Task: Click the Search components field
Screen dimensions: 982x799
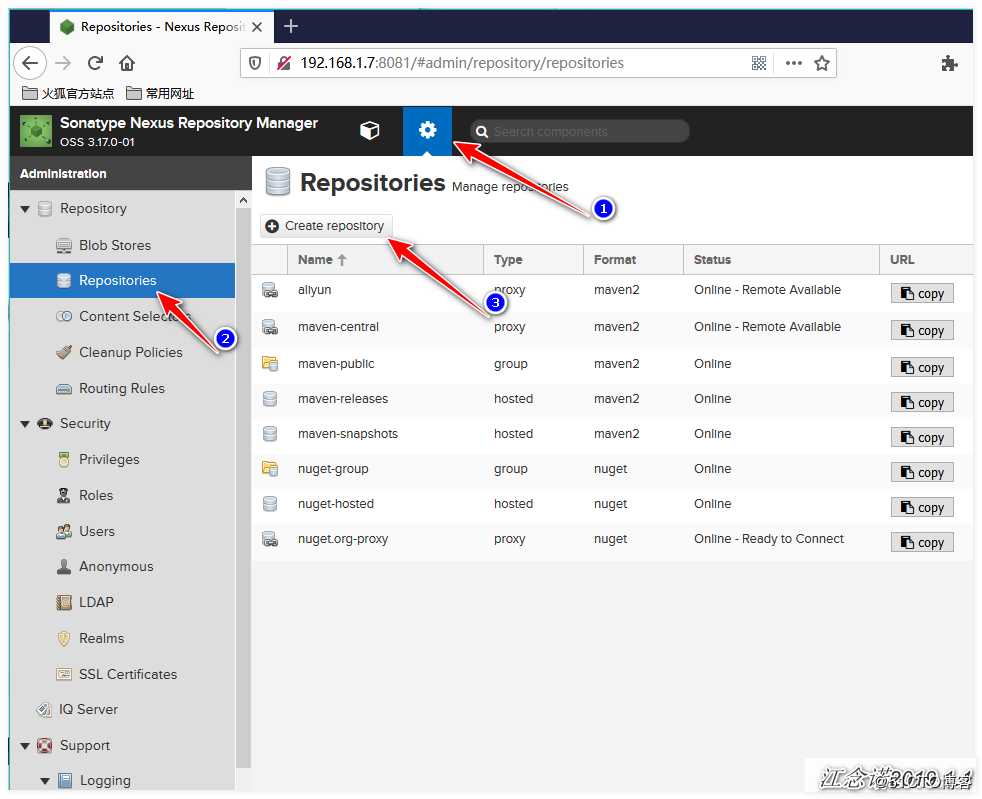Action: tap(579, 131)
